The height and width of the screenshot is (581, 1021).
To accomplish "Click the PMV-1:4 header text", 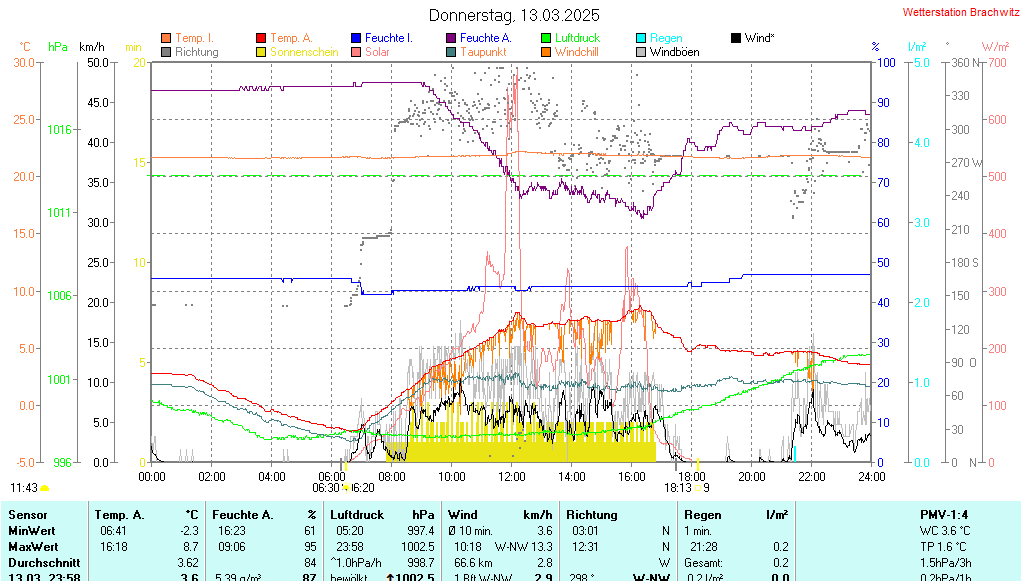I will click(x=944, y=514).
